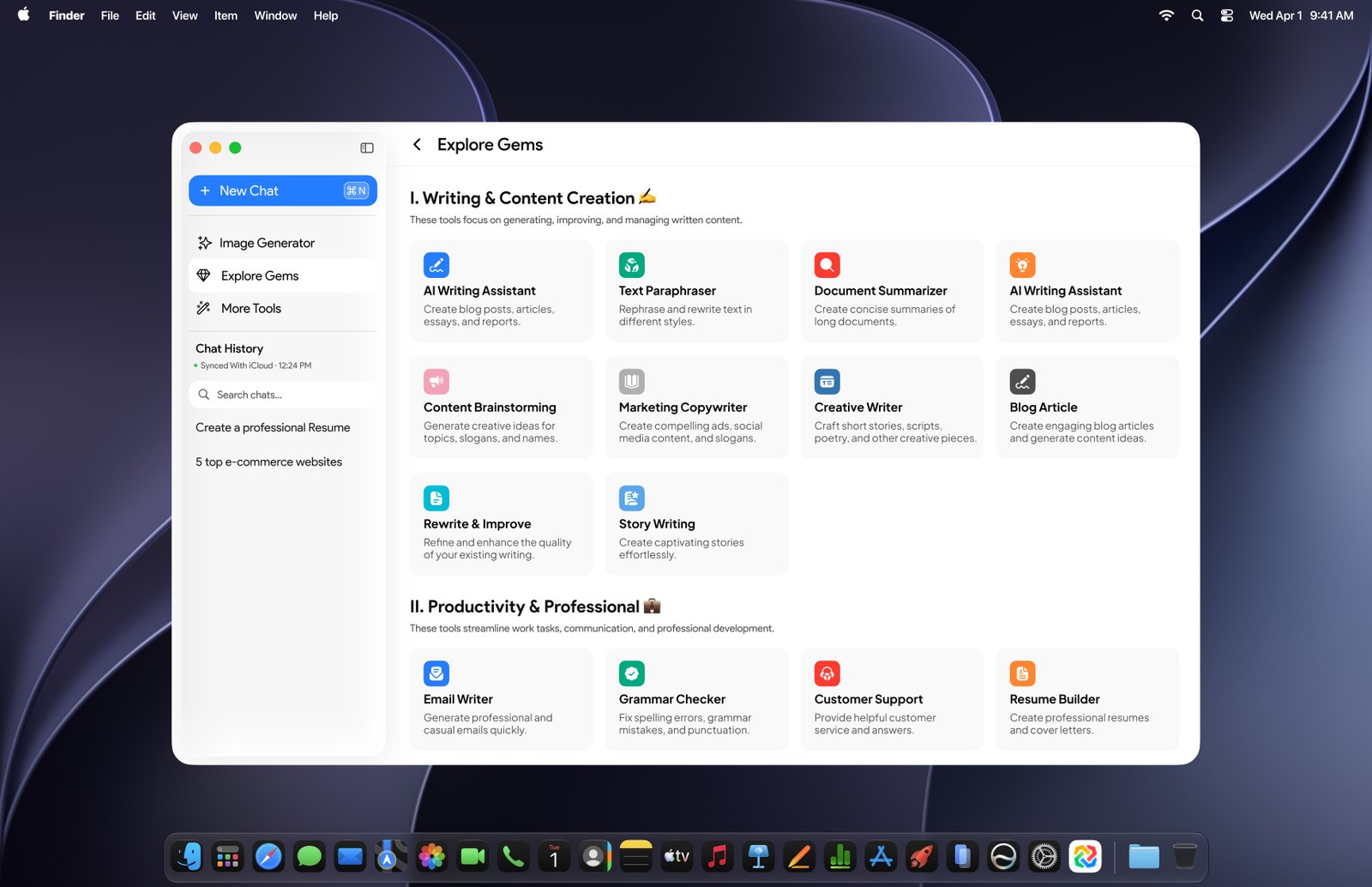The width and height of the screenshot is (1372, 887).
Task: Click the ⌘N shortcut badge
Action: (356, 190)
